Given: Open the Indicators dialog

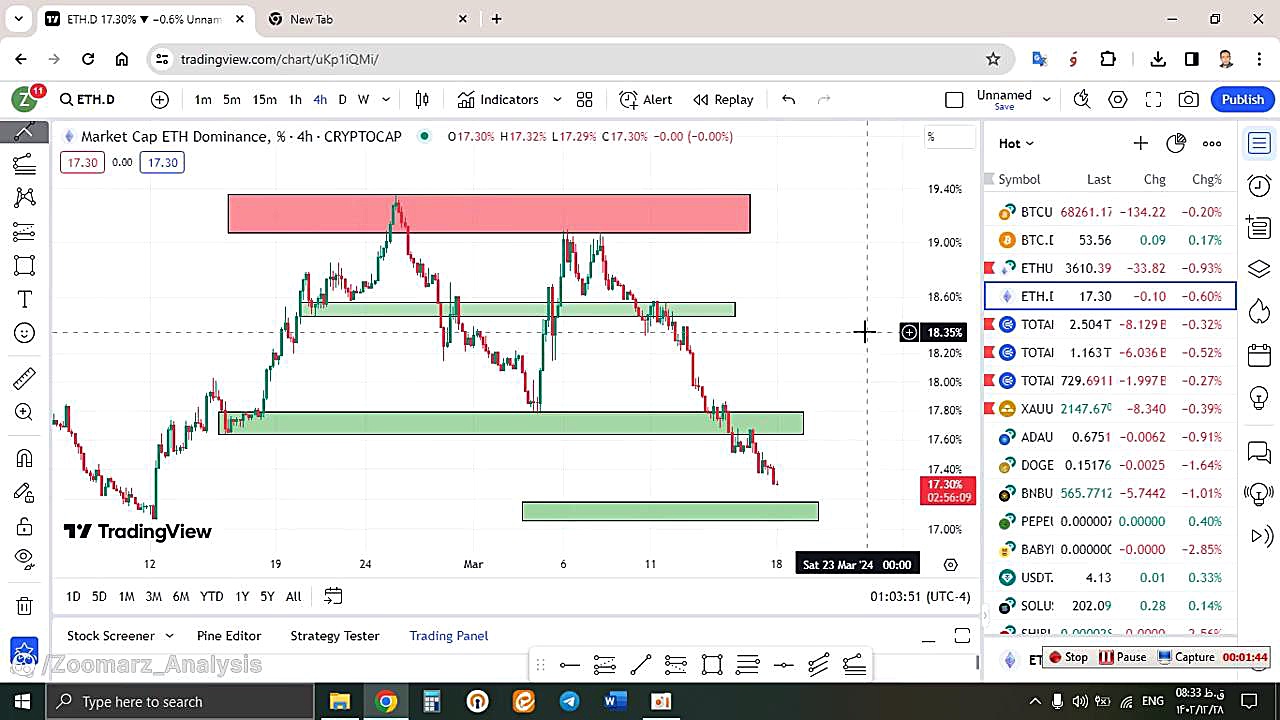Looking at the screenshot, I should tap(498, 99).
